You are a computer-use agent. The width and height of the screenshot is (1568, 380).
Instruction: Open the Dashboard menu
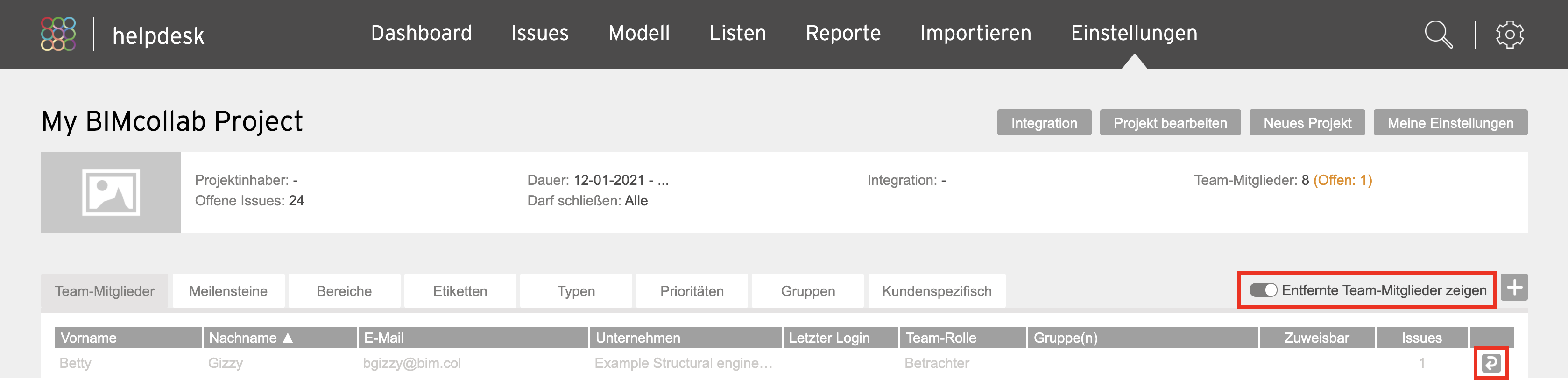421,33
